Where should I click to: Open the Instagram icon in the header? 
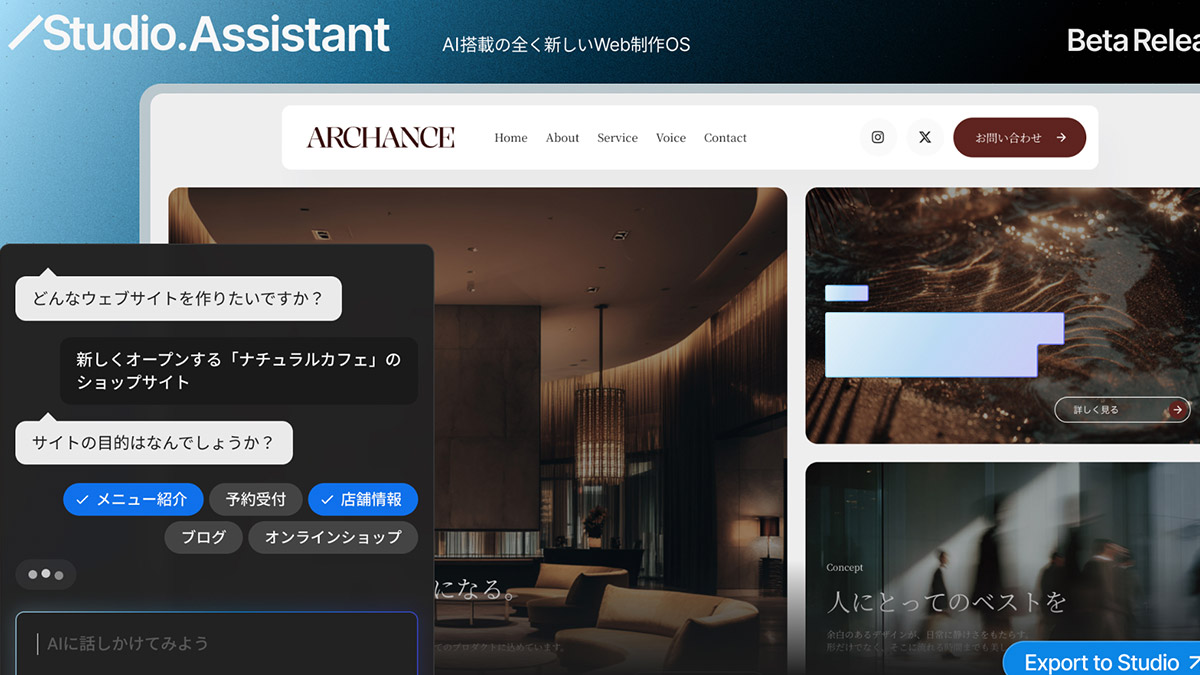(878, 137)
